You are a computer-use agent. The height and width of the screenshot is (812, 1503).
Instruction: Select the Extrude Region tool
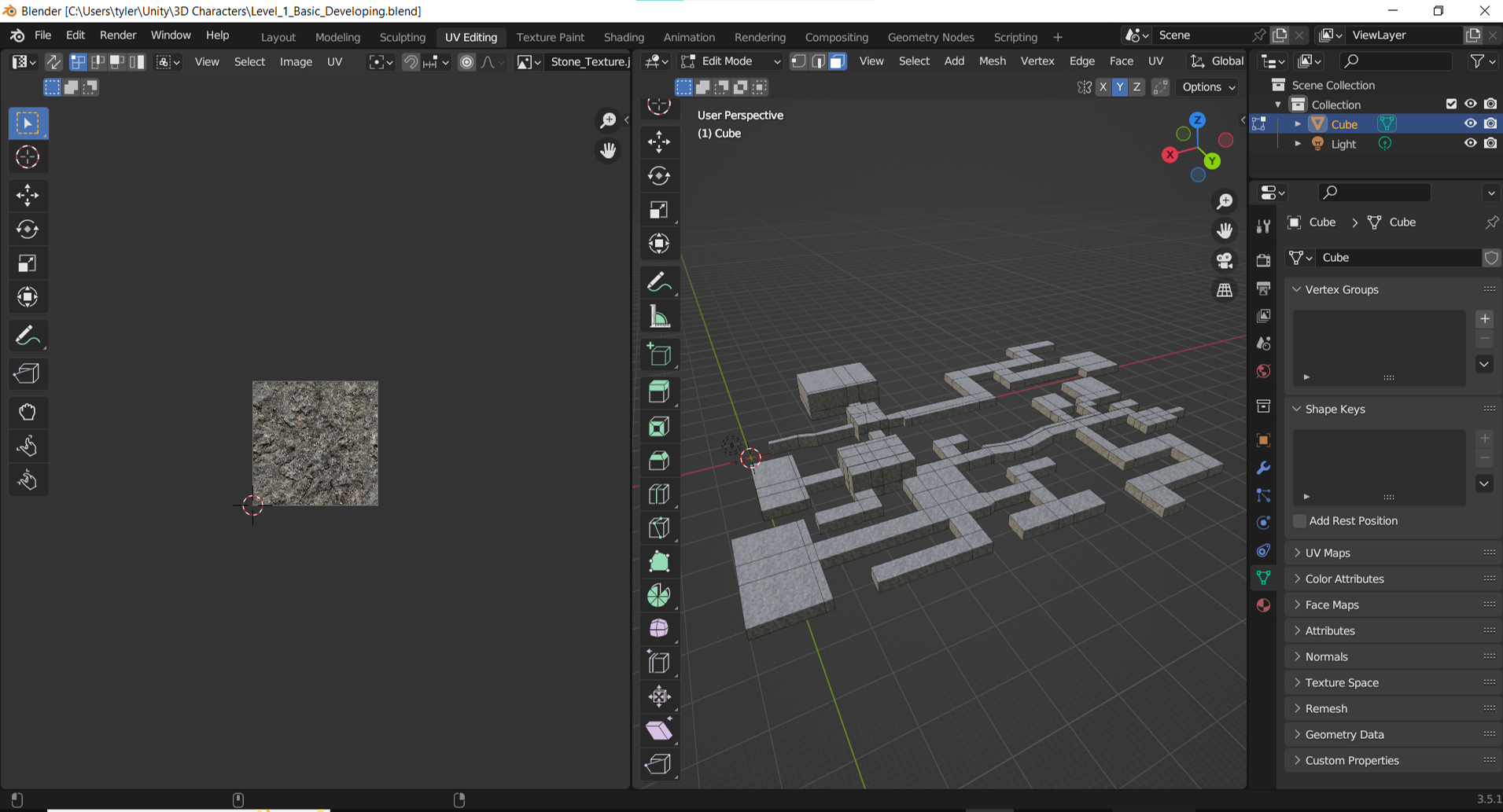pyautogui.click(x=659, y=391)
